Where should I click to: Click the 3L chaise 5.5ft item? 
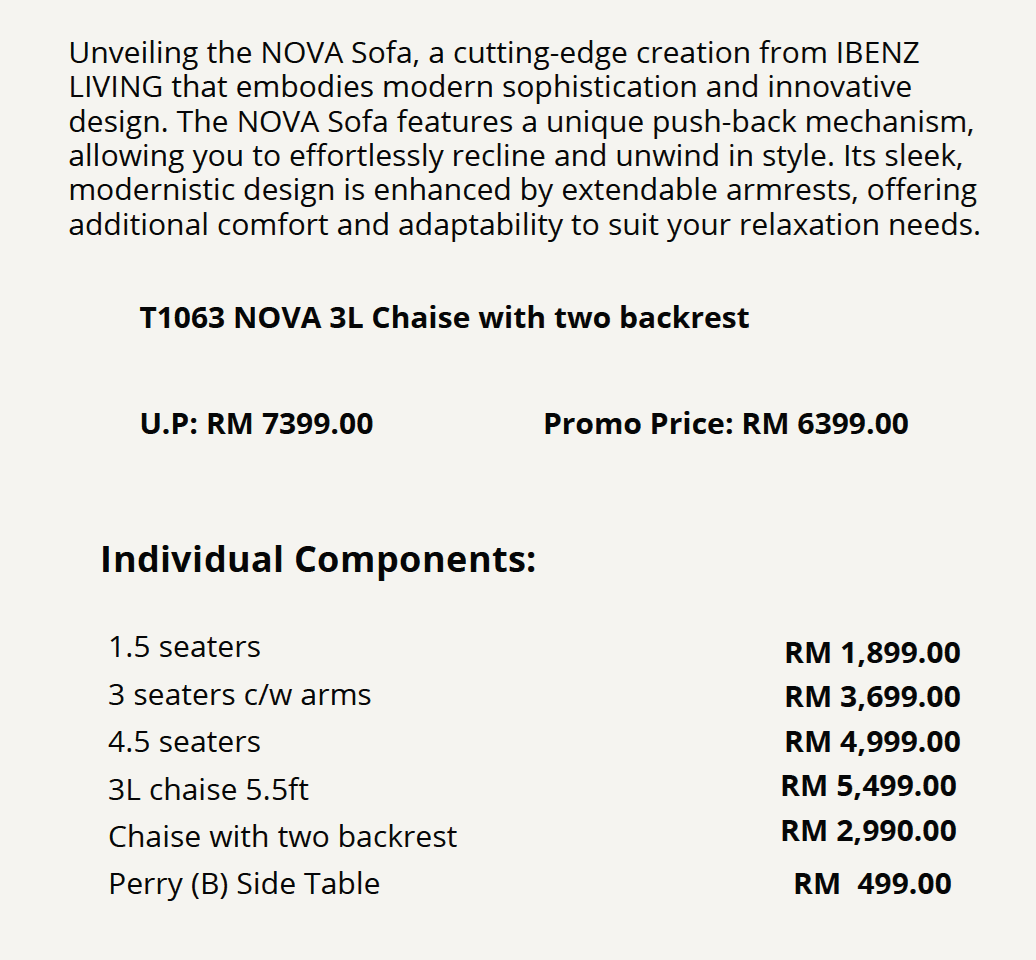click(x=208, y=790)
